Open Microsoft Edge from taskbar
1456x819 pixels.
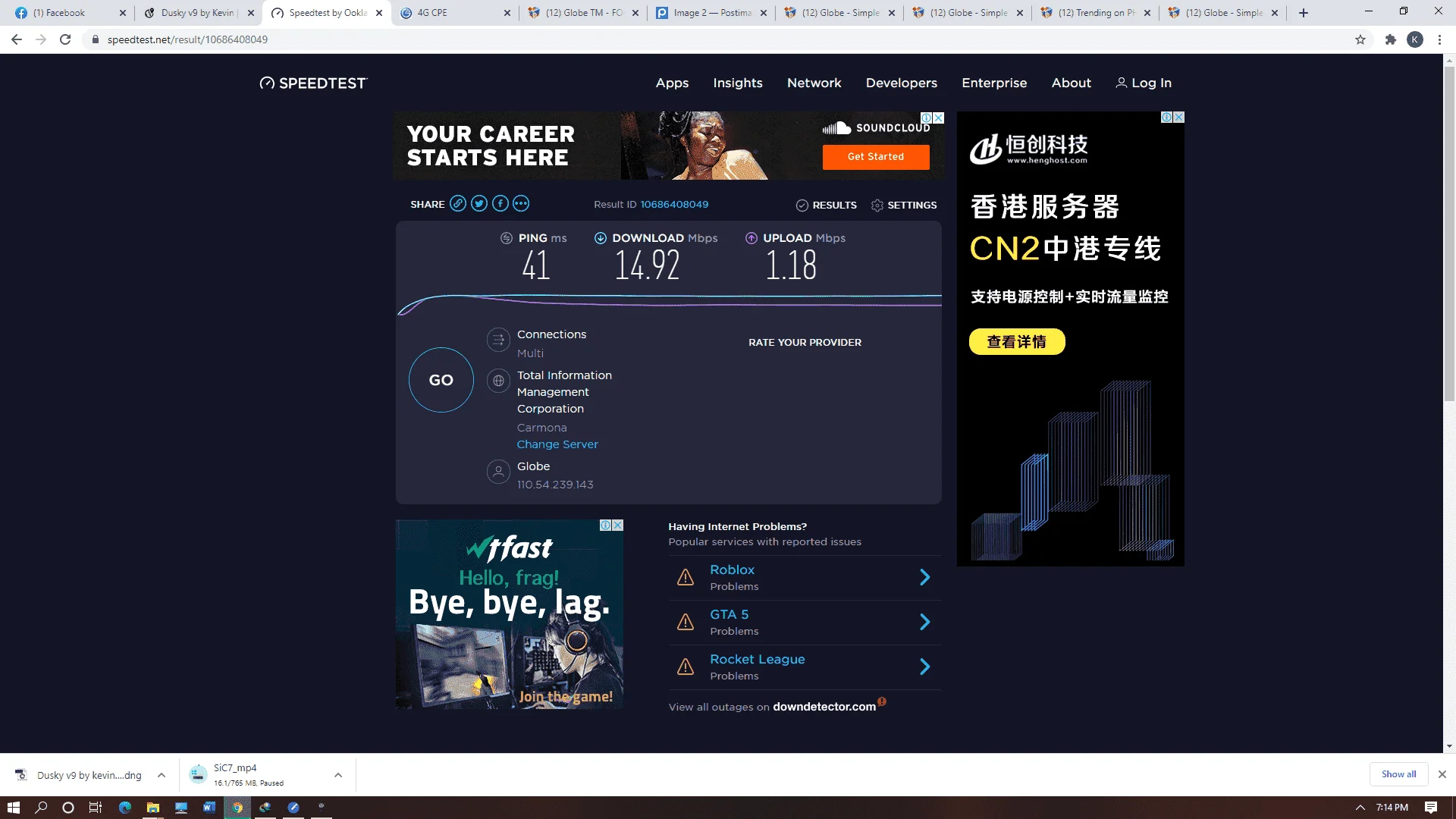coord(125,808)
